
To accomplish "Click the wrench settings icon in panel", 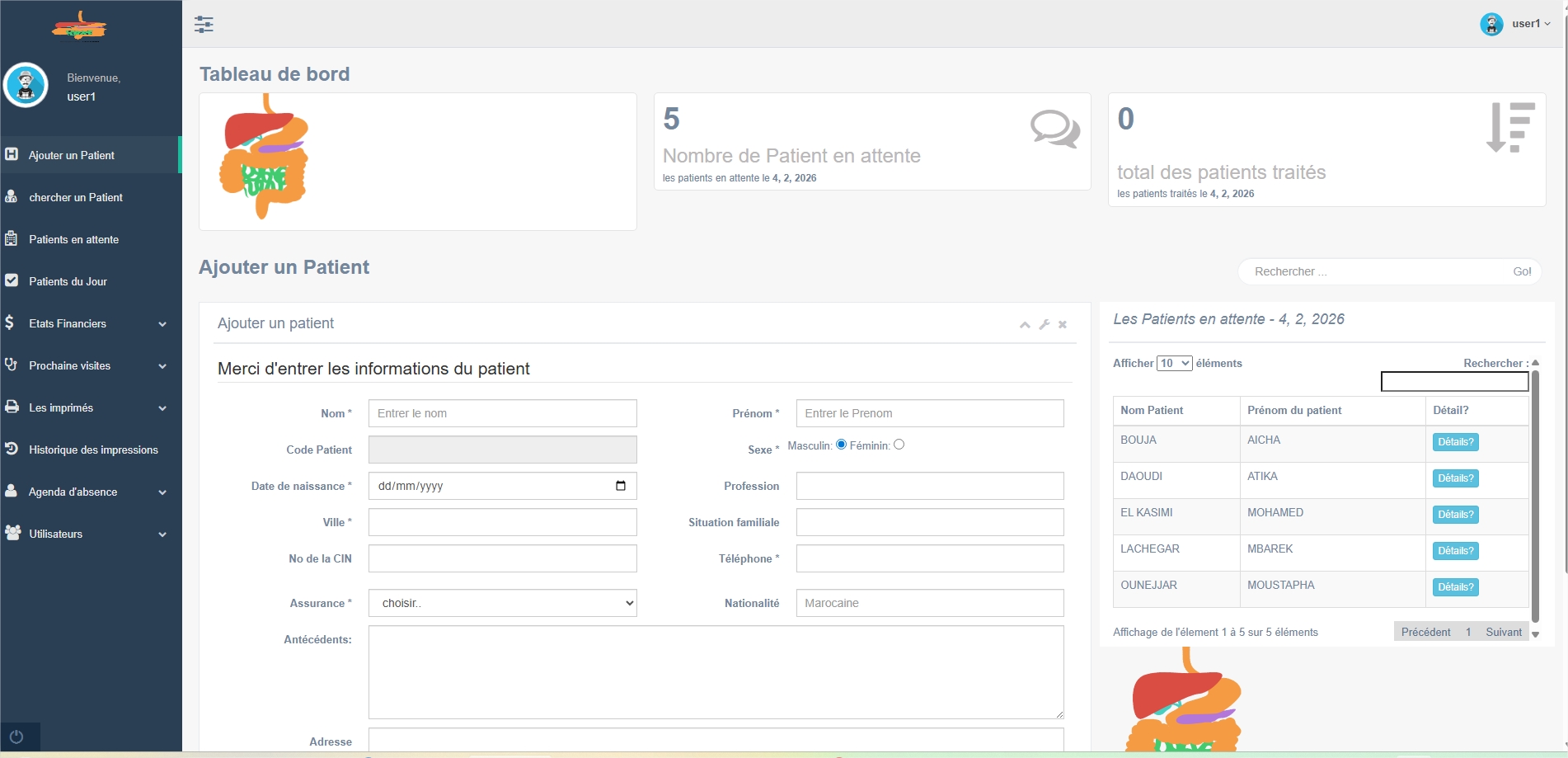I will [1044, 325].
